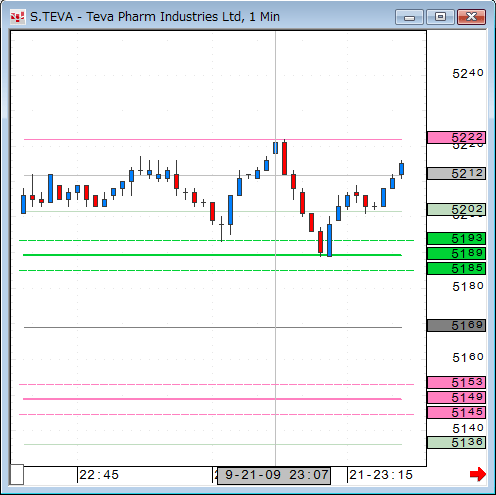Click the green 5189 price marker
Image resolution: width=496 pixels, height=495 pixels.
[x=456, y=254]
